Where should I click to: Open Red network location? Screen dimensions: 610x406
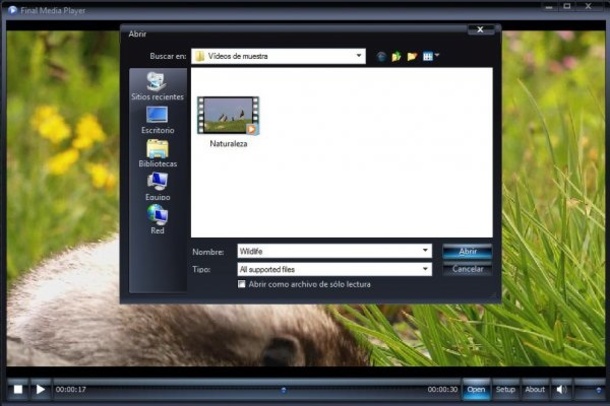(x=157, y=219)
